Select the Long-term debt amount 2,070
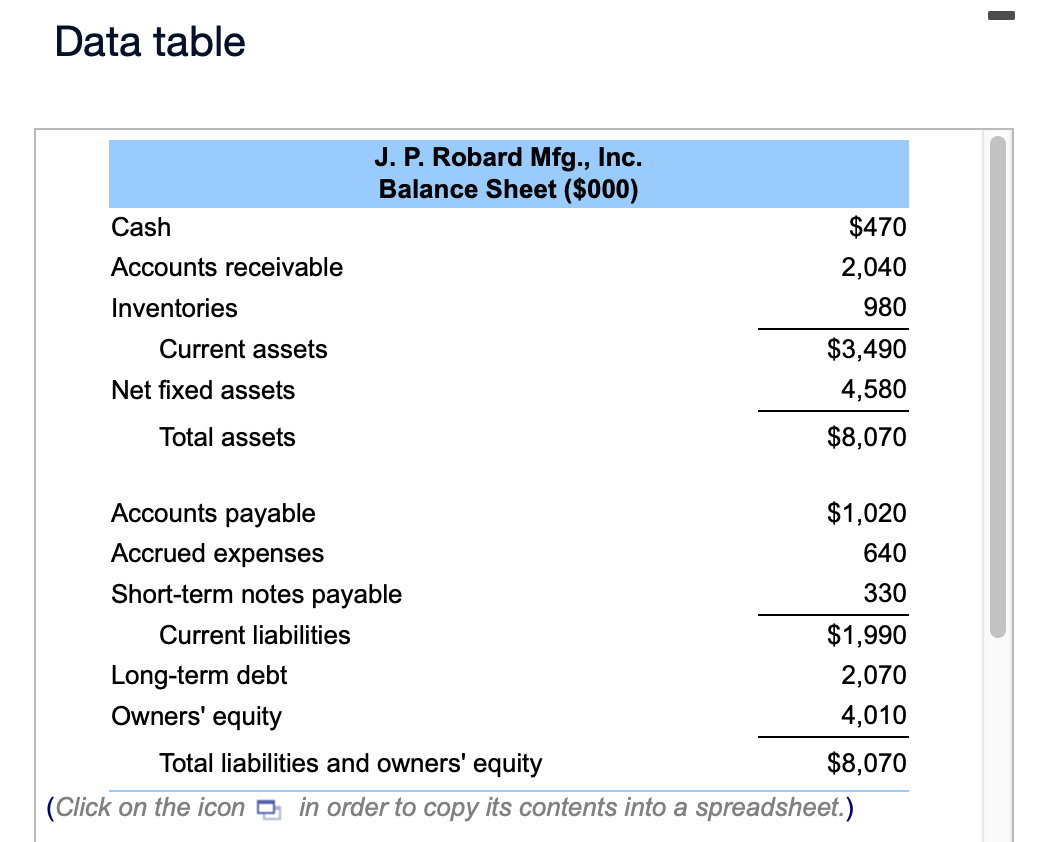 874,675
